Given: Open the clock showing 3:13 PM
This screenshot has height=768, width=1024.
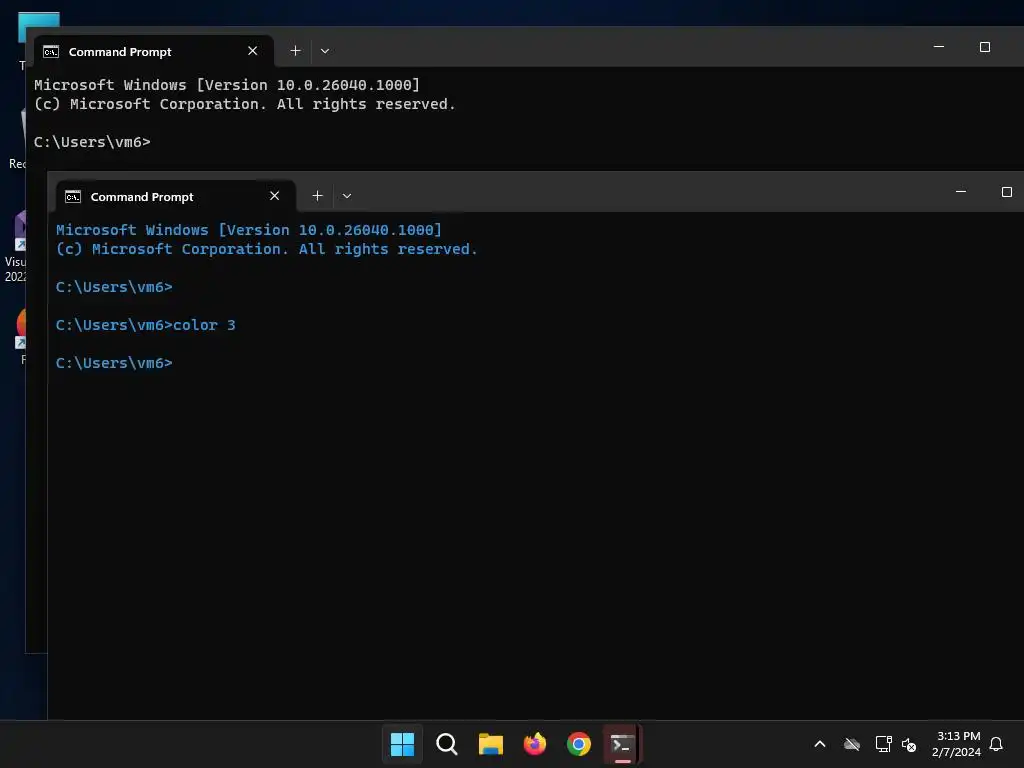Looking at the screenshot, I should [956, 744].
